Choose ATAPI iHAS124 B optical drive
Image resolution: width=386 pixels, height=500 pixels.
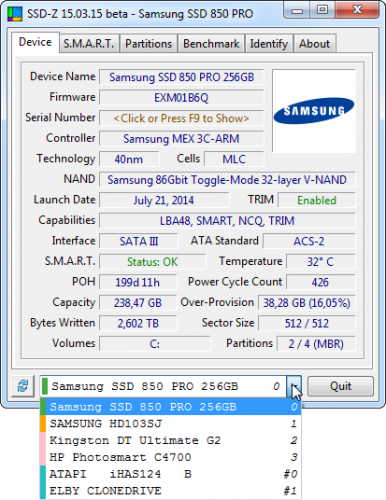pos(170,474)
